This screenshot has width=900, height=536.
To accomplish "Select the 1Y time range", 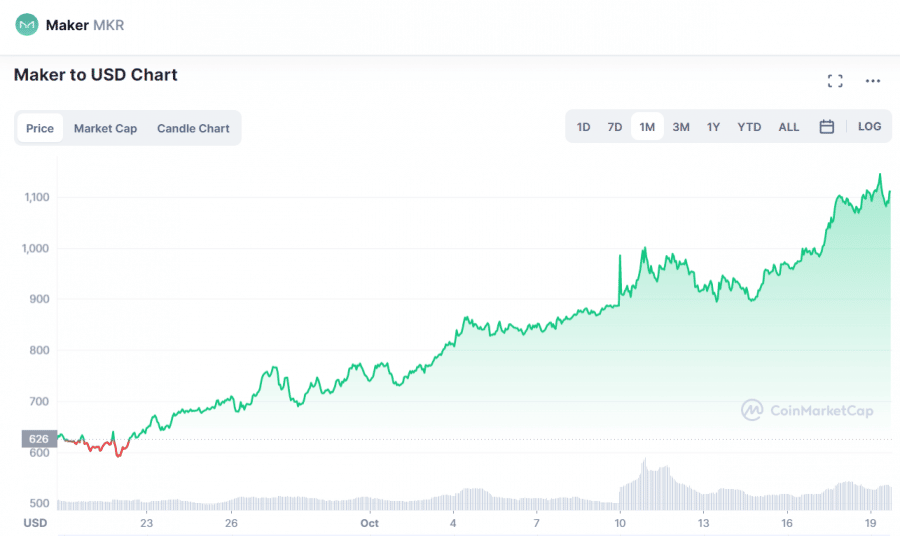I will pyautogui.click(x=713, y=127).
